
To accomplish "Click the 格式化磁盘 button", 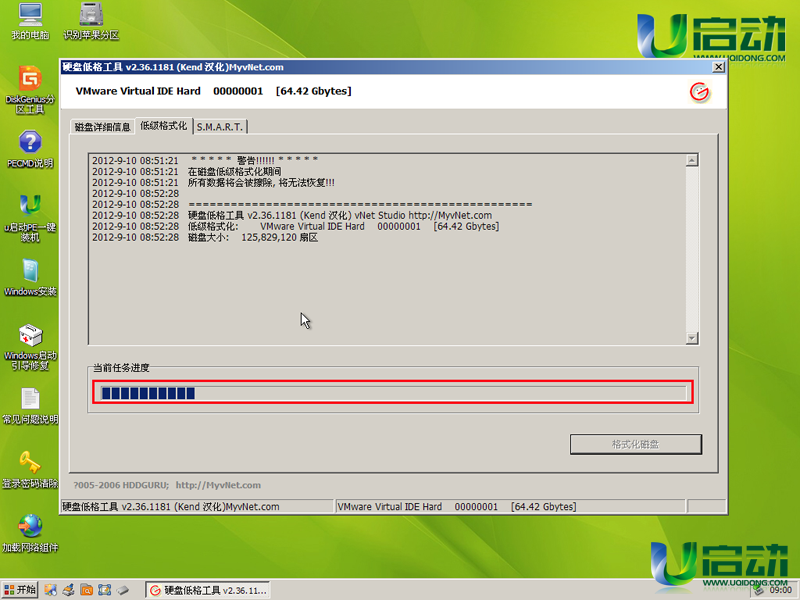I will click(x=636, y=444).
